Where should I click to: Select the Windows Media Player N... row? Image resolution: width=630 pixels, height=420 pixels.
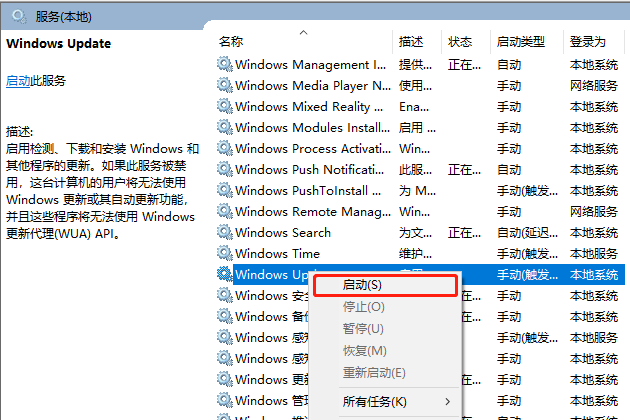(421, 85)
